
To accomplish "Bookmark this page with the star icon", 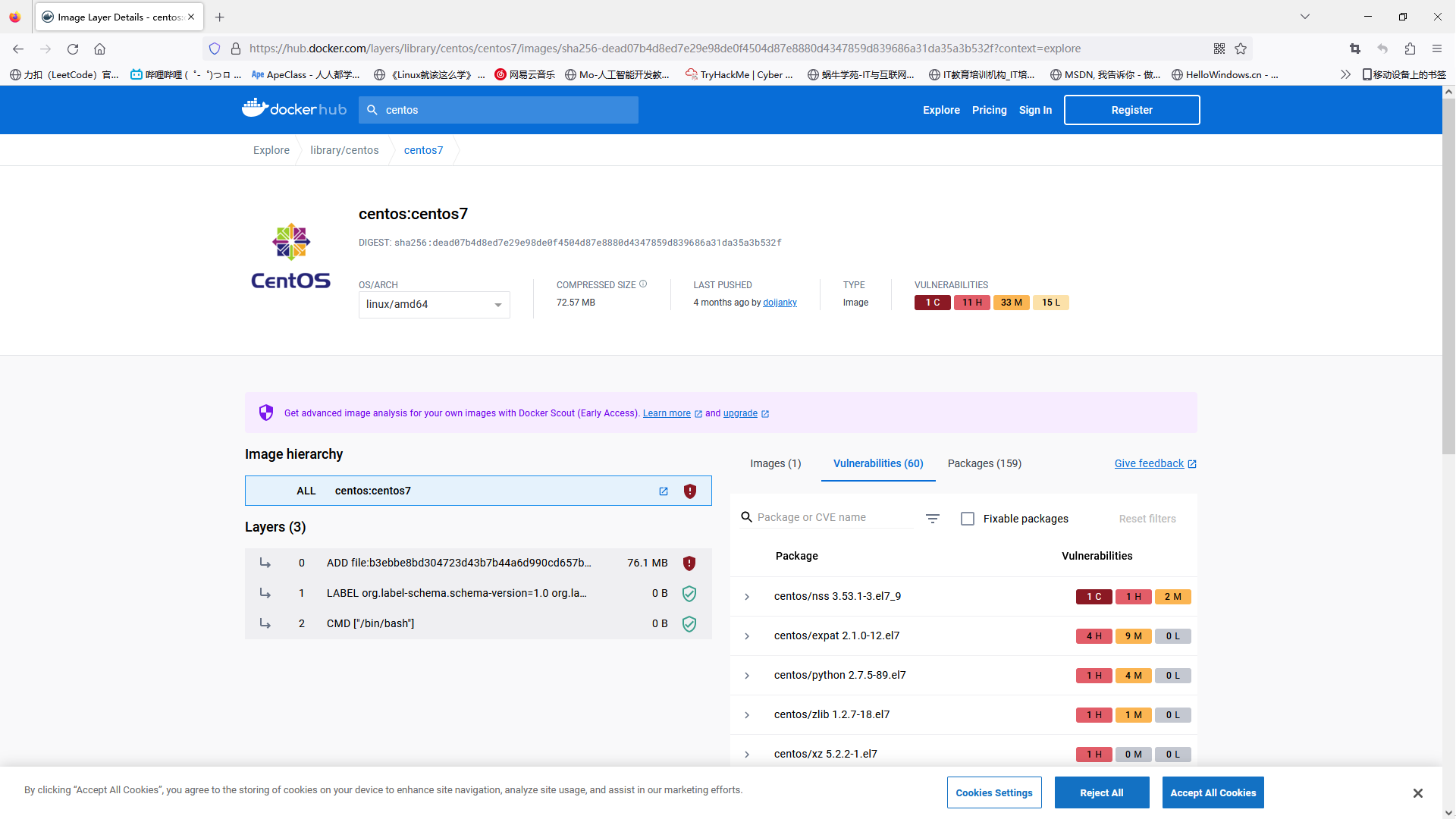I will 1241,49.
